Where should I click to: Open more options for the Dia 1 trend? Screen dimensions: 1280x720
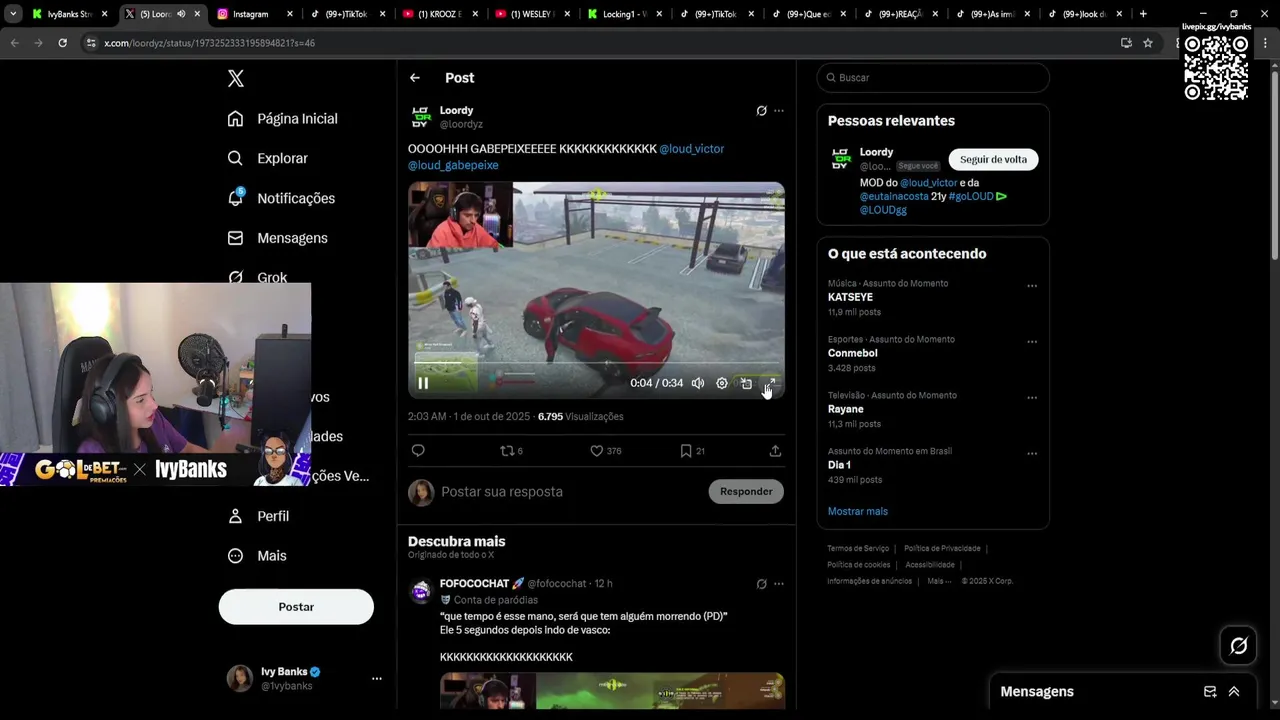click(1032, 454)
